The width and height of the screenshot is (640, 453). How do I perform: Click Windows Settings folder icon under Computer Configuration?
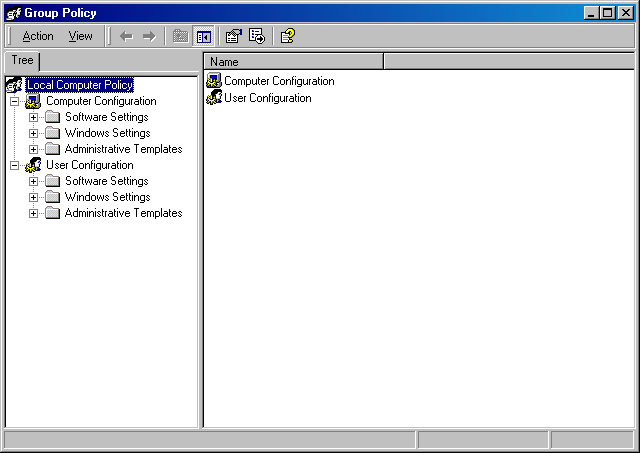click(x=52, y=133)
